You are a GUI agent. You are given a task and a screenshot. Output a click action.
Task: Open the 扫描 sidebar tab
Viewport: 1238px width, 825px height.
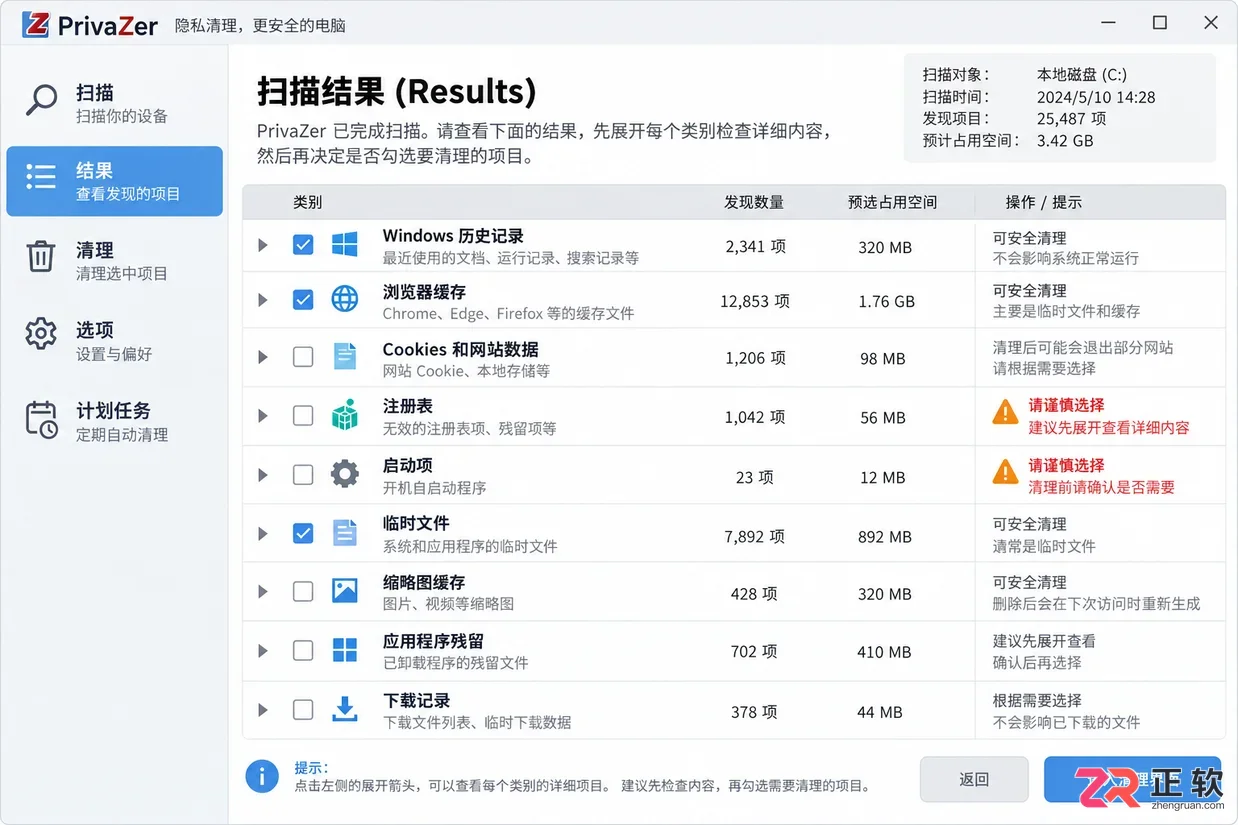click(114, 102)
